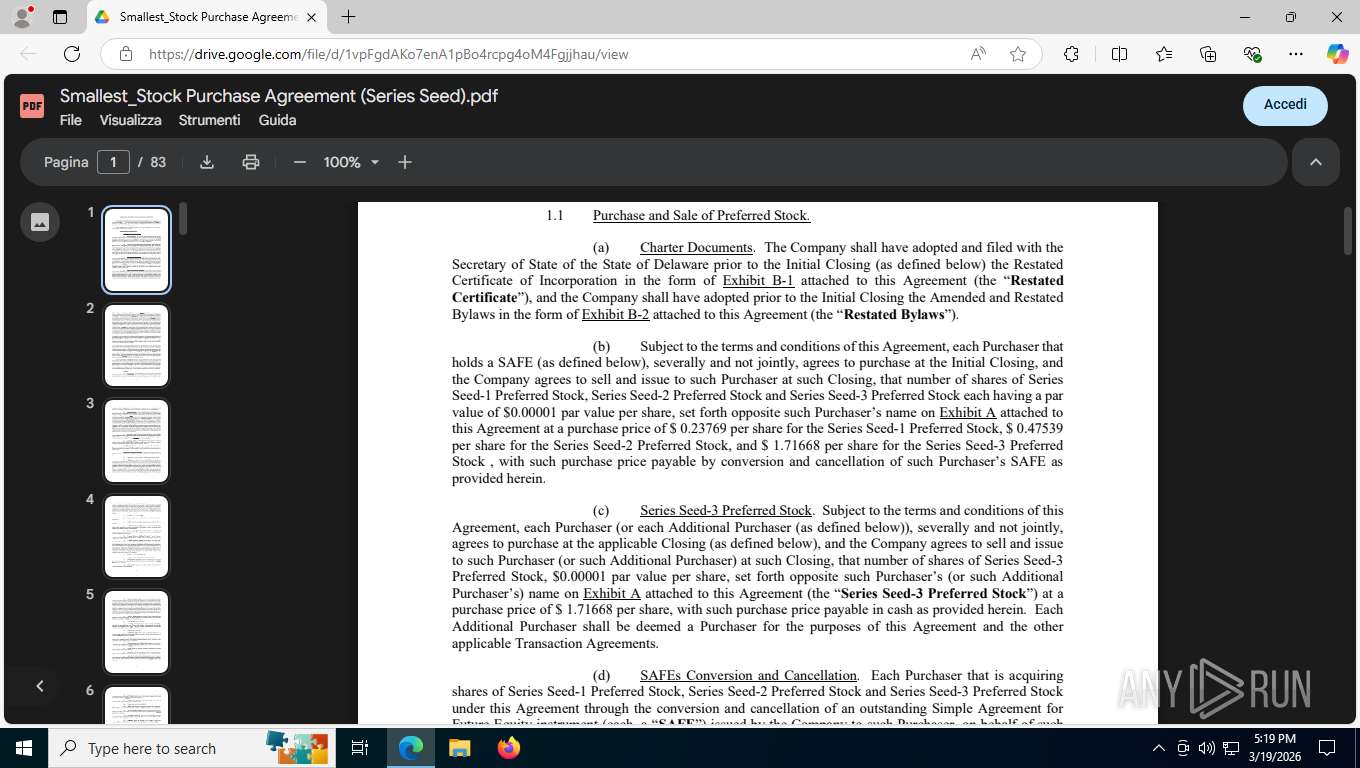Image resolution: width=1360 pixels, height=768 pixels.
Task: Toggle thumbnail view image icon
Action: (x=40, y=222)
